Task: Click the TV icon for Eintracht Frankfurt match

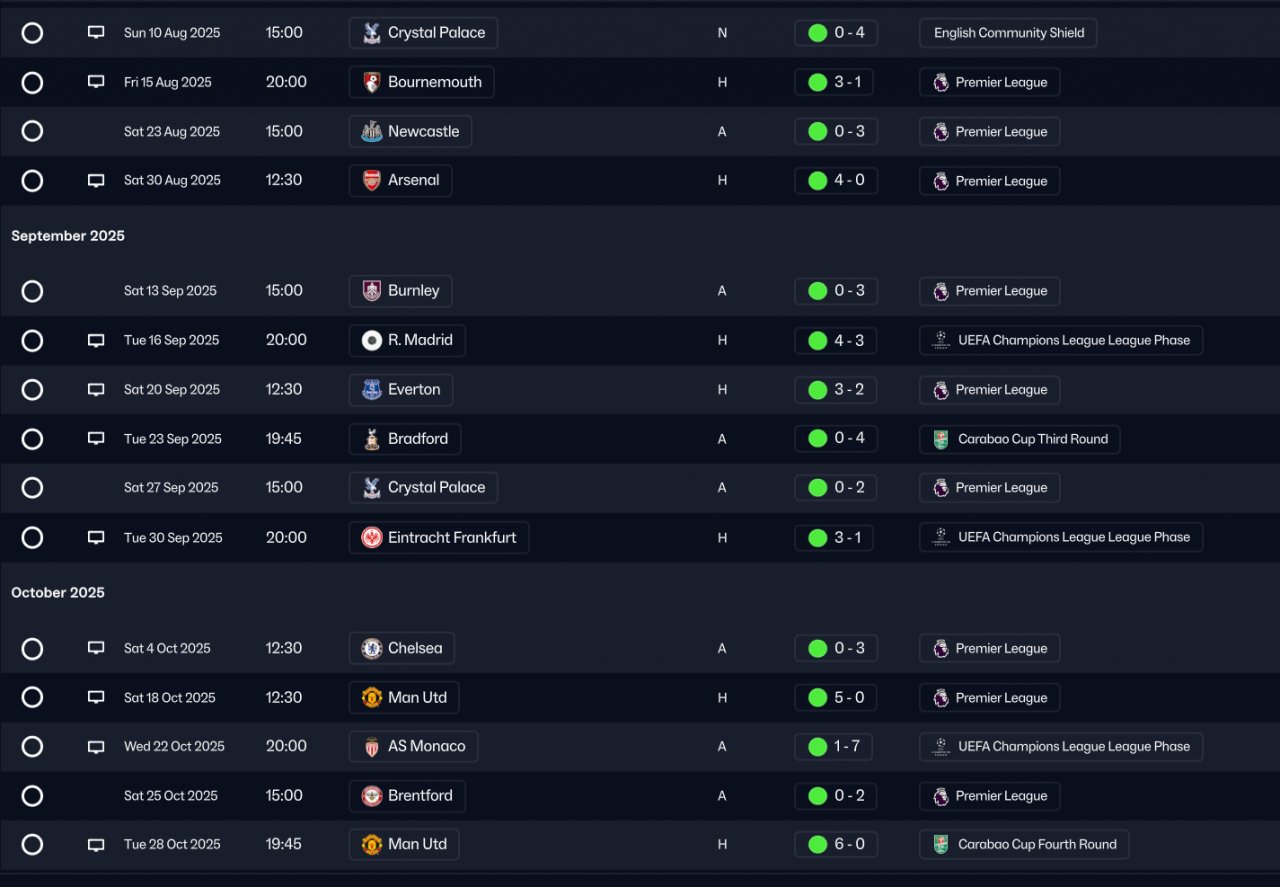Action: point(96,537)
